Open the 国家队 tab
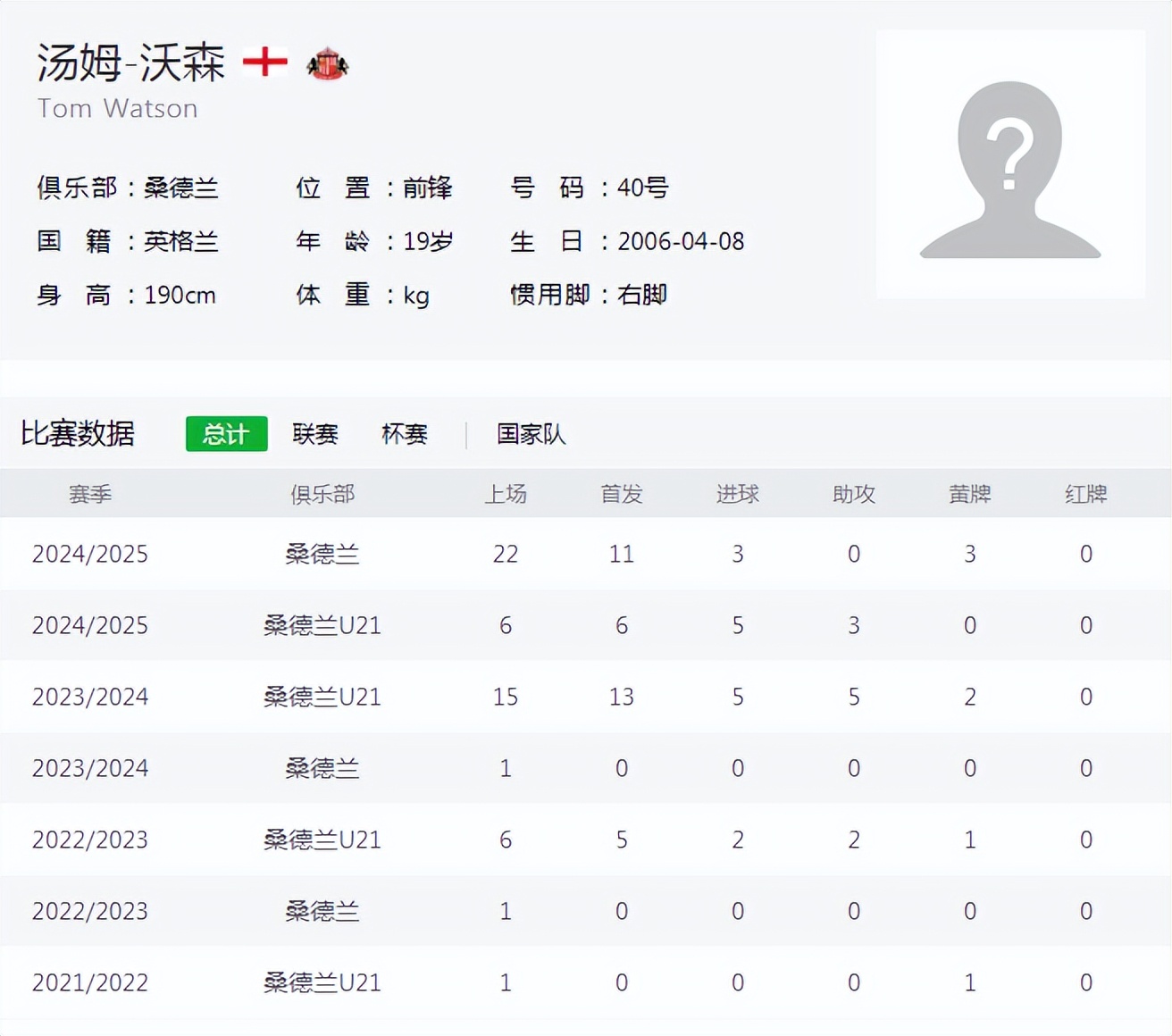 click(532, 434)
